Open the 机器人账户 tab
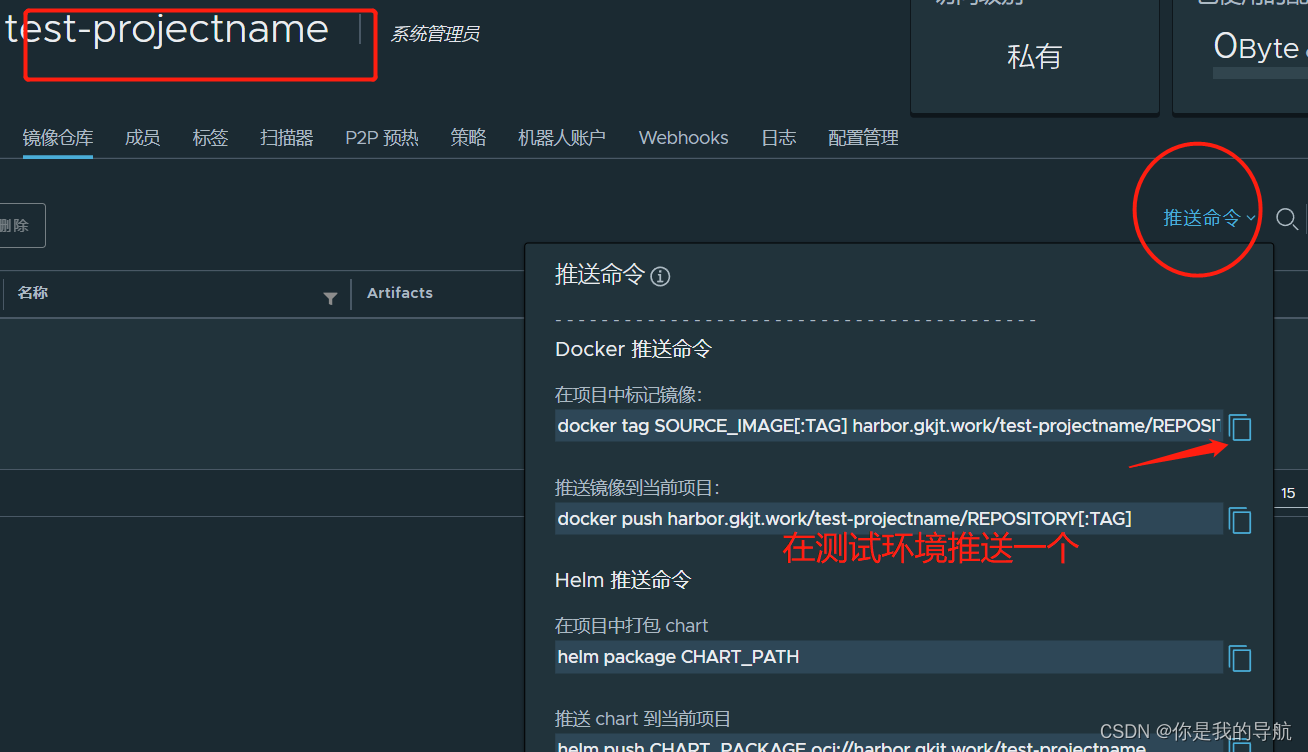Image resolution: width=1308 pixels, height=752 pixels. click(x=562, y=138)
